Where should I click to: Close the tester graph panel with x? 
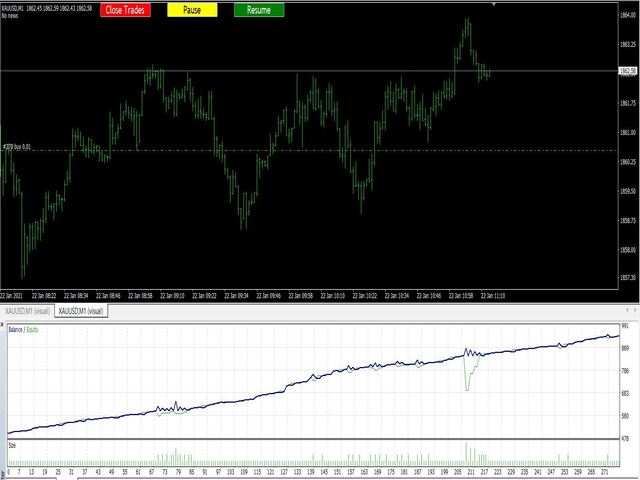[2, 324]
